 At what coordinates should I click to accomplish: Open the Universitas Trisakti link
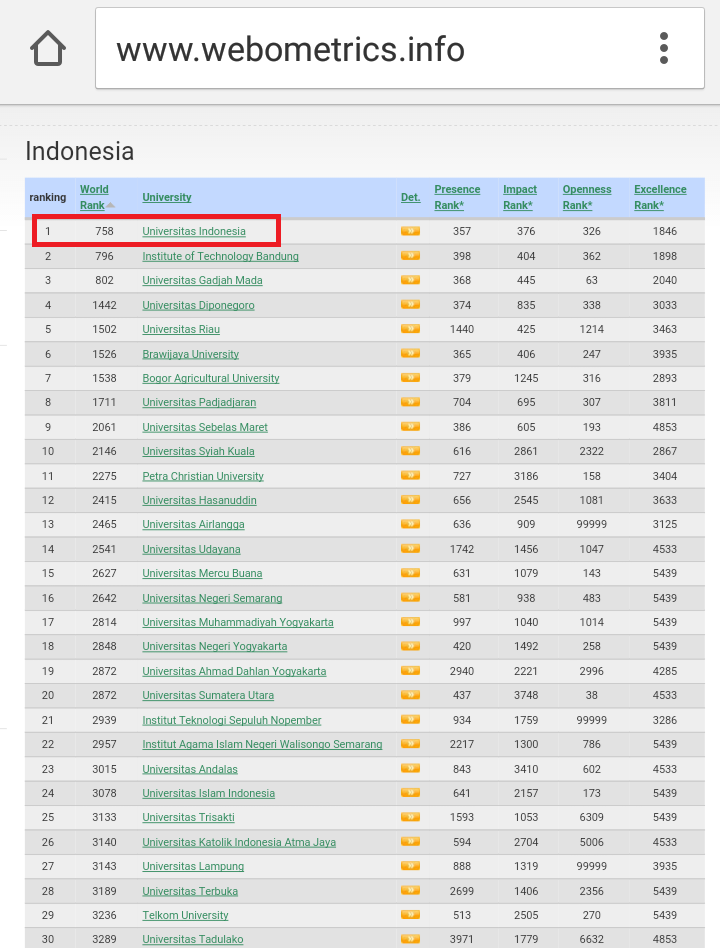click(189, 817)
